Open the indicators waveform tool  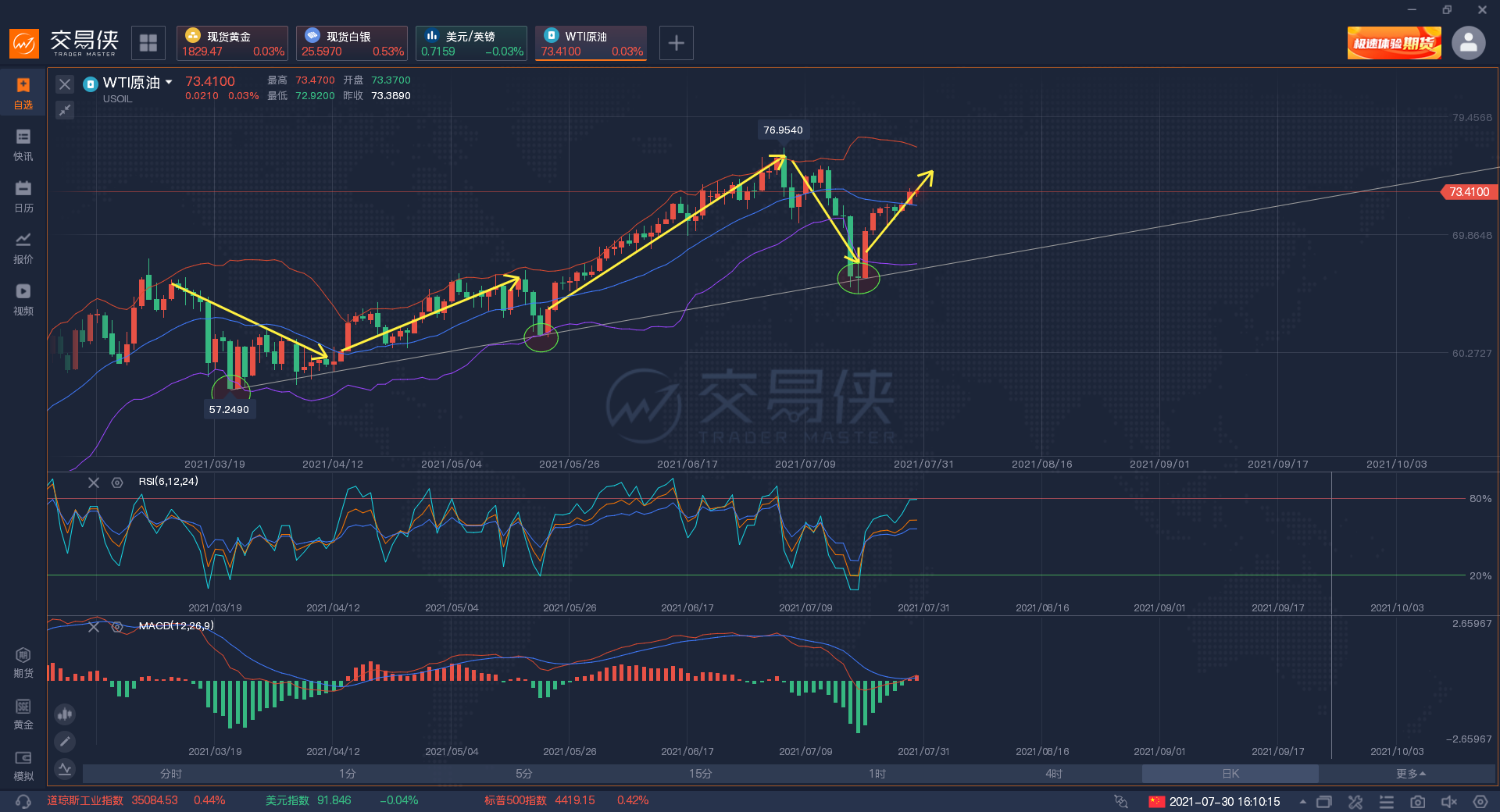(x=65, y=769)
